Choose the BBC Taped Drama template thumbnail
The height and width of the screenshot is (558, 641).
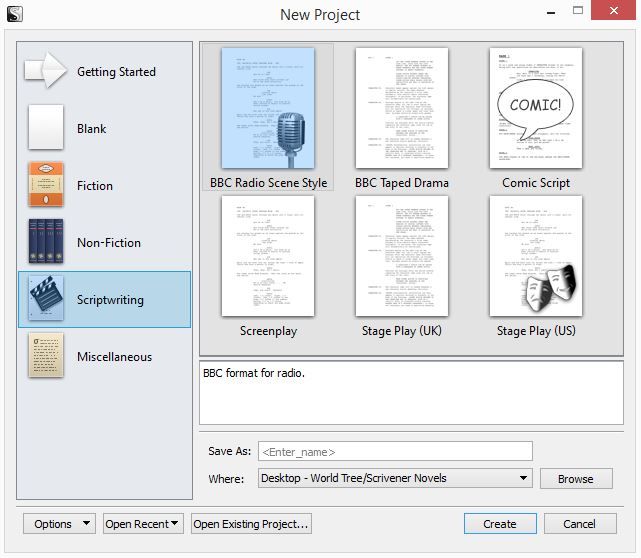(402, 108)
